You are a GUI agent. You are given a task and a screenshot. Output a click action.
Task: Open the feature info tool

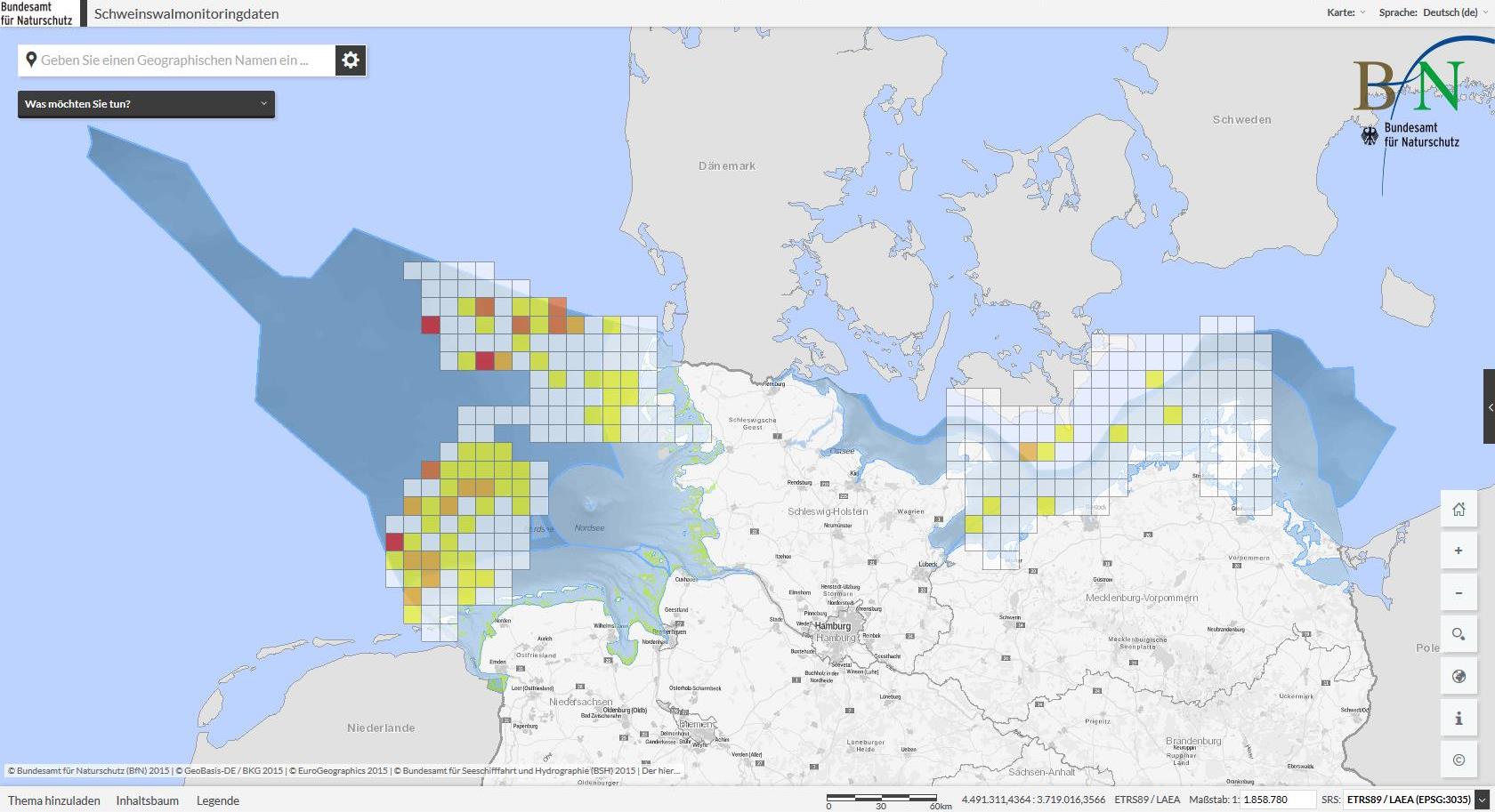pos(1459,719)
